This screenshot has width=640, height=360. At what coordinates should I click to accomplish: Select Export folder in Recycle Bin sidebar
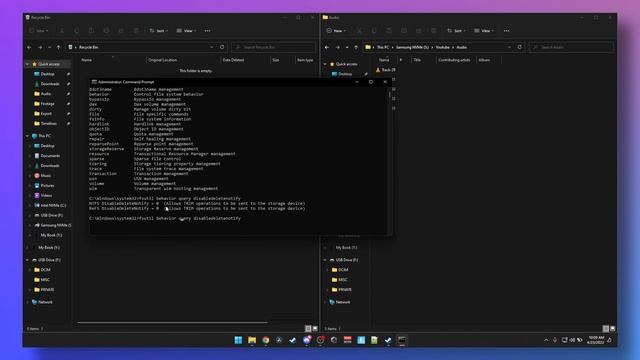(x=46, y=113)
